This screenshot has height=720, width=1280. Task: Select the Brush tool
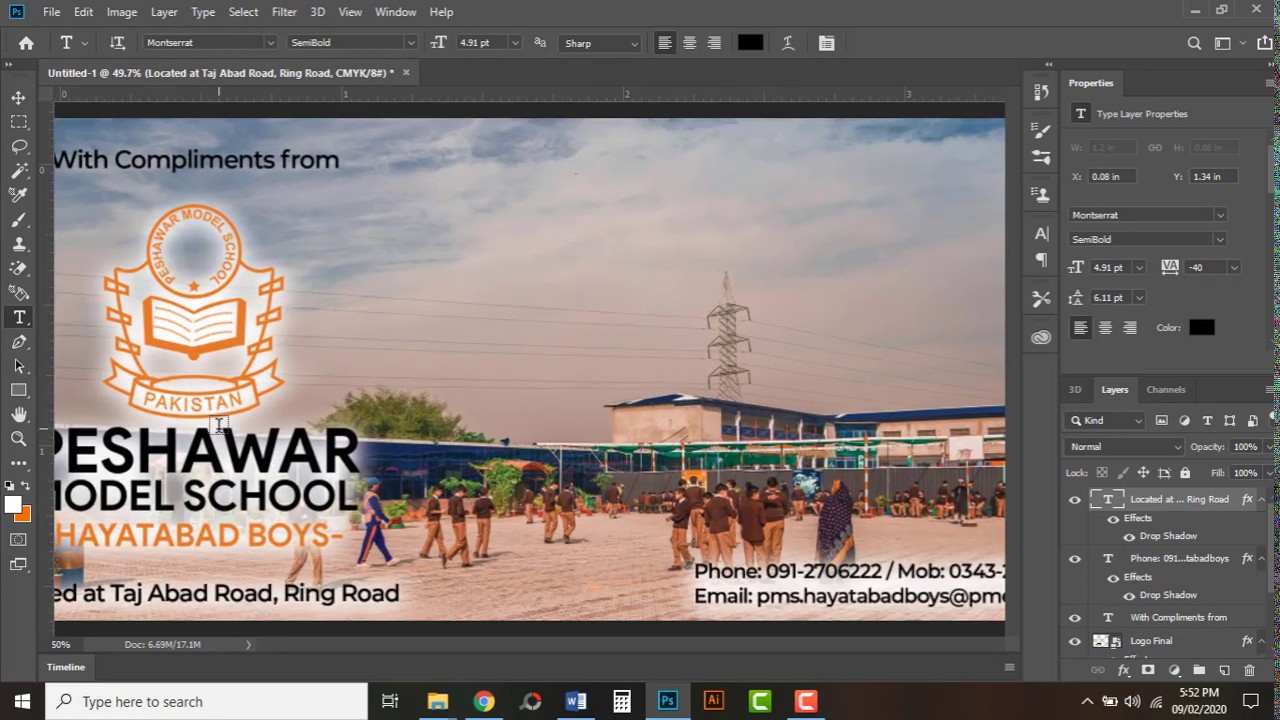pyautogui.click(x=19, y=220)
